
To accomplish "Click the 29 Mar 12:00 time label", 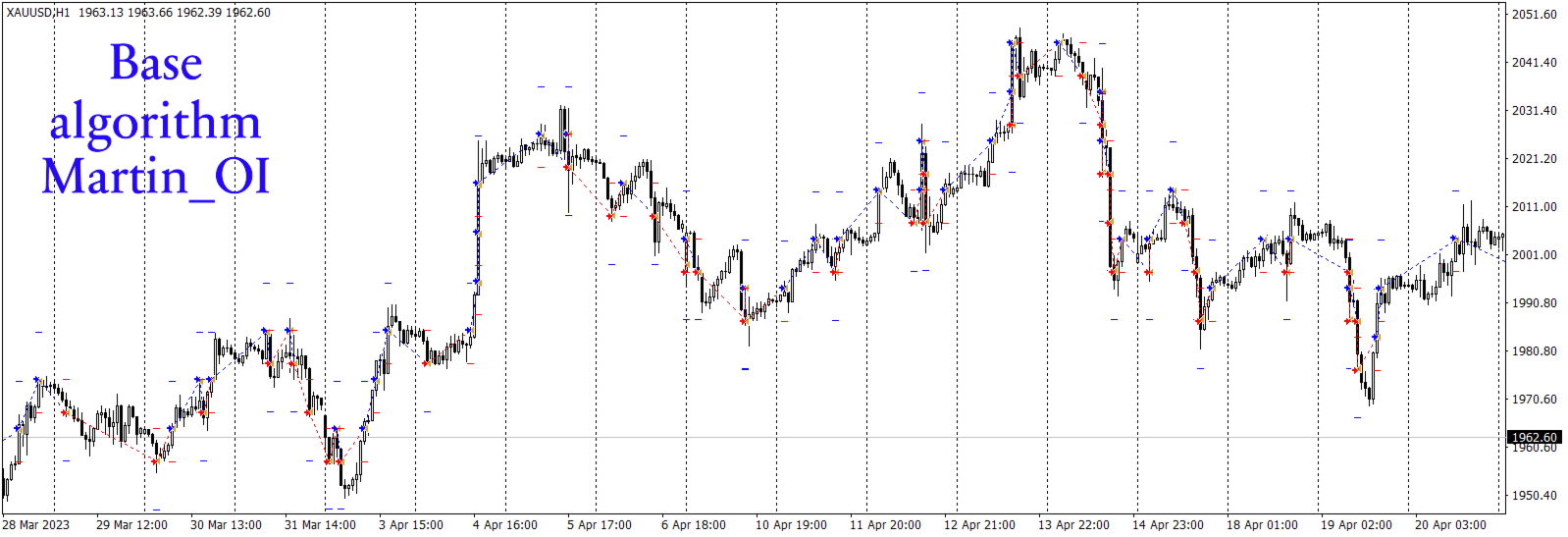I will pyautogui.click(x=131, y=525).
